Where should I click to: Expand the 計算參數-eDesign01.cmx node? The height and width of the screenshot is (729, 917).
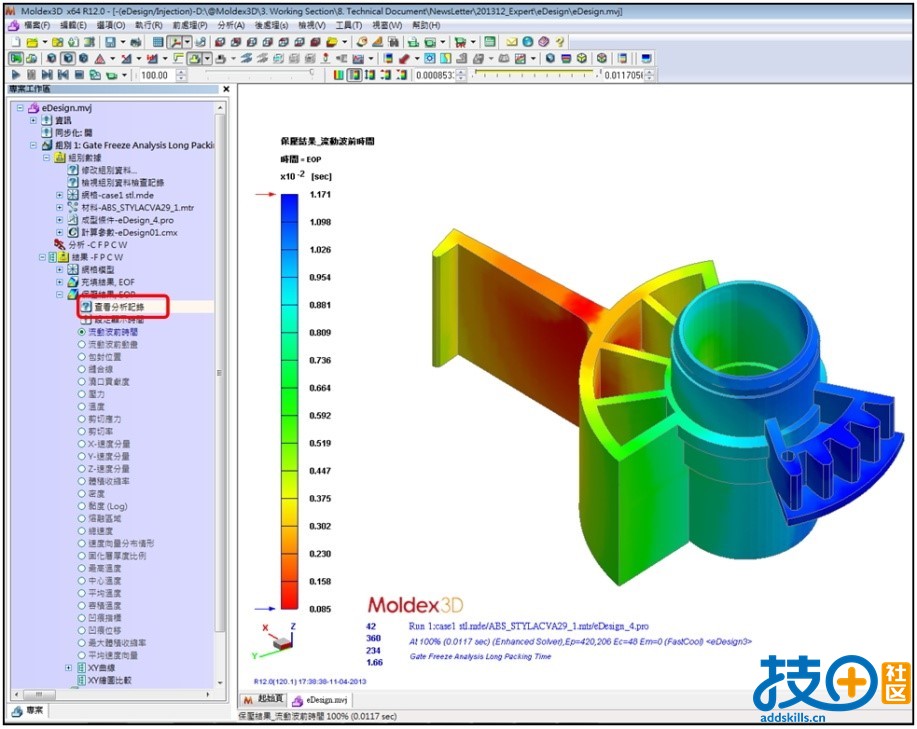59,232
